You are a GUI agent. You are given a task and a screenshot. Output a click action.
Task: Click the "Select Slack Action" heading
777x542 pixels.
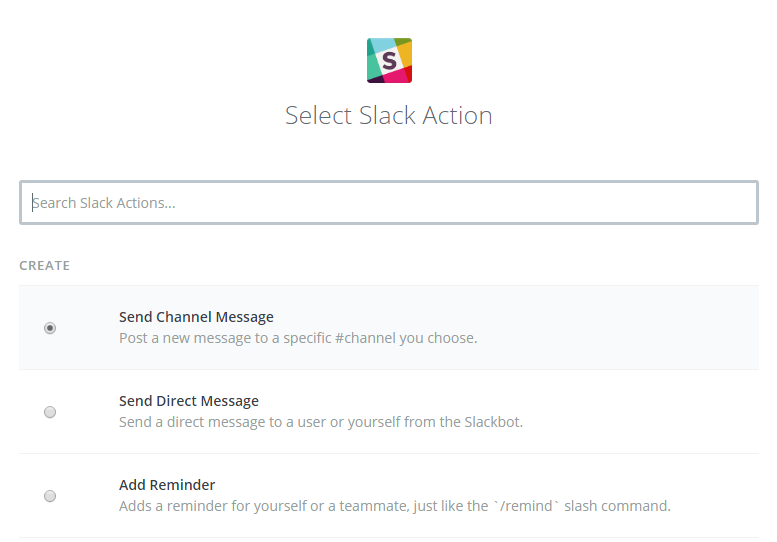tap(389, 115)
